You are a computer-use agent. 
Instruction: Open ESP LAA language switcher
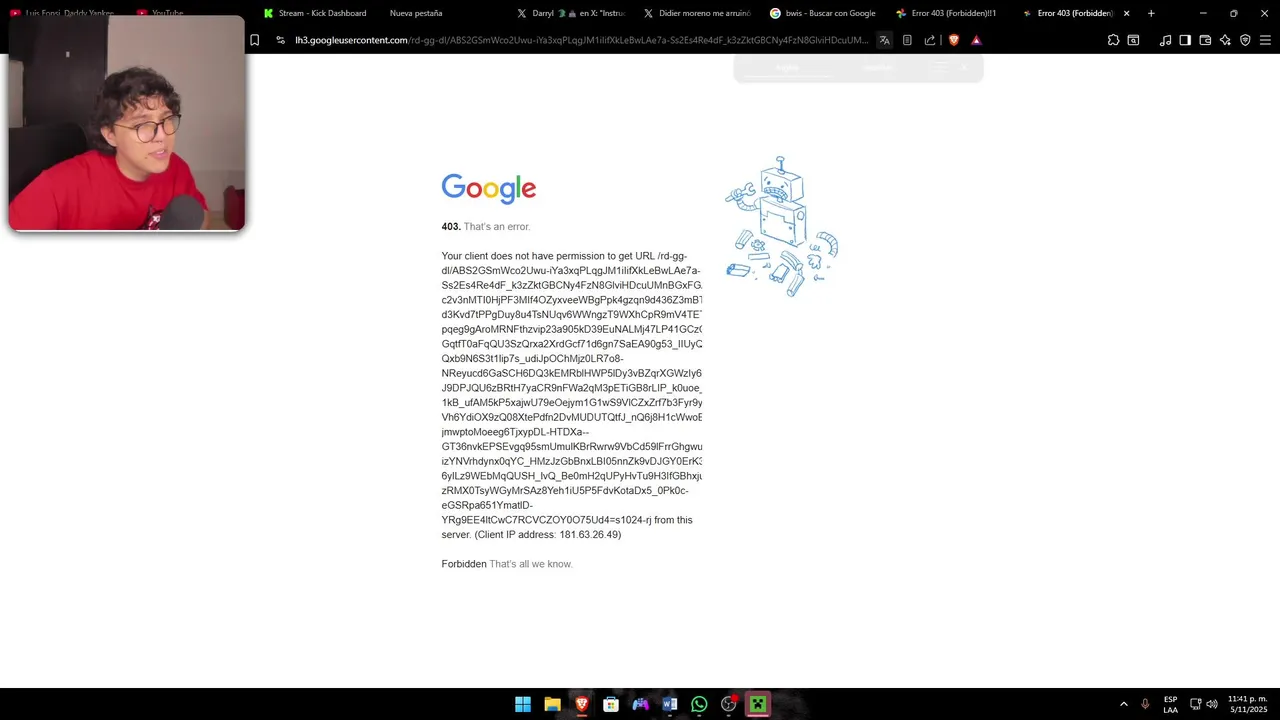tap(1170, 704)
